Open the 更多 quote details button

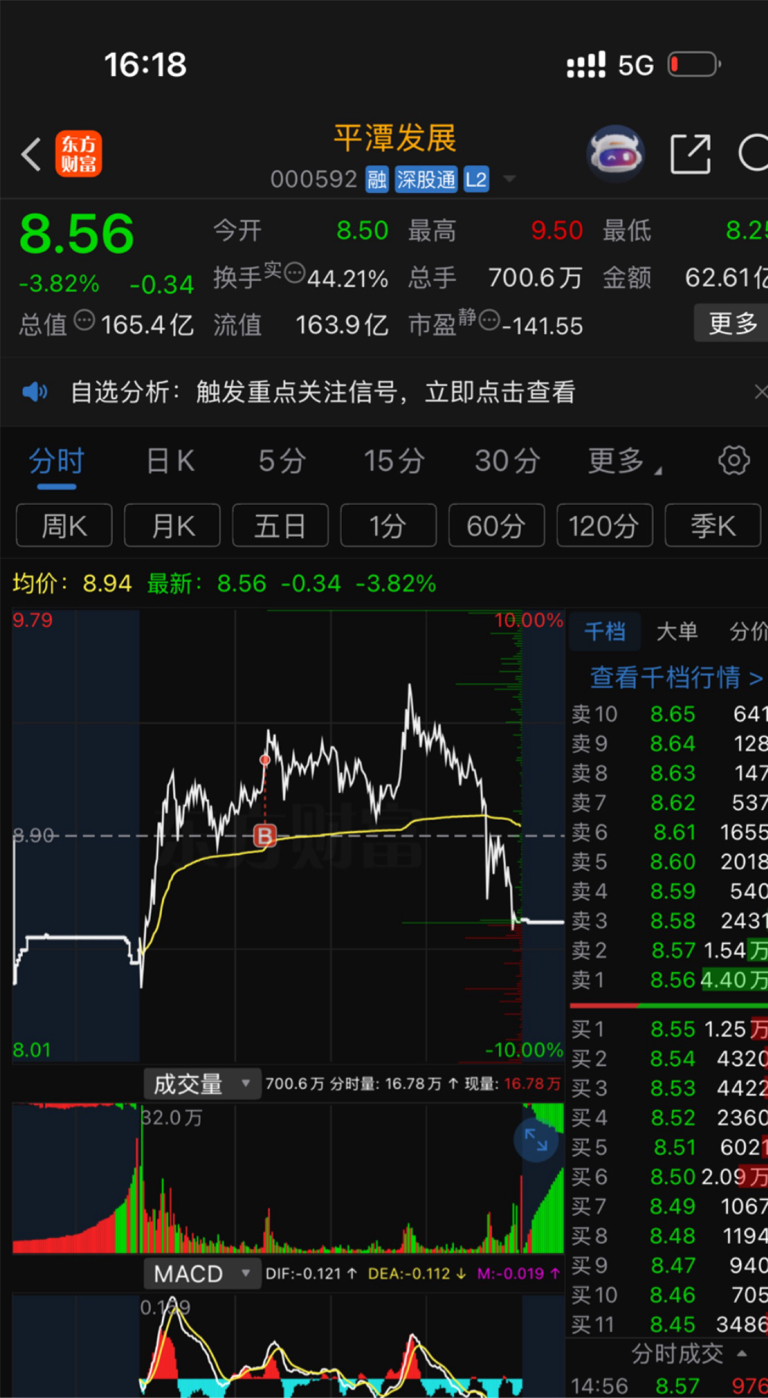point(732,323)
